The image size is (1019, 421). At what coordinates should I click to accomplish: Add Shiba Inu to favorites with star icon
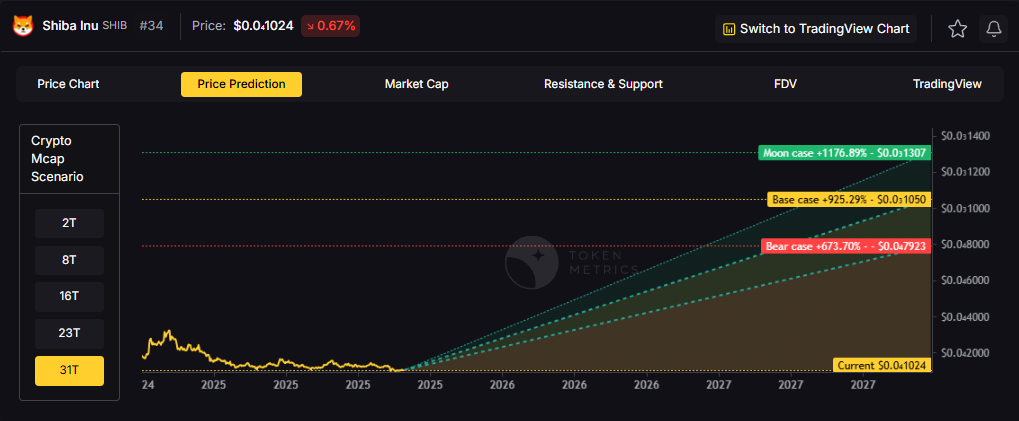957,29
